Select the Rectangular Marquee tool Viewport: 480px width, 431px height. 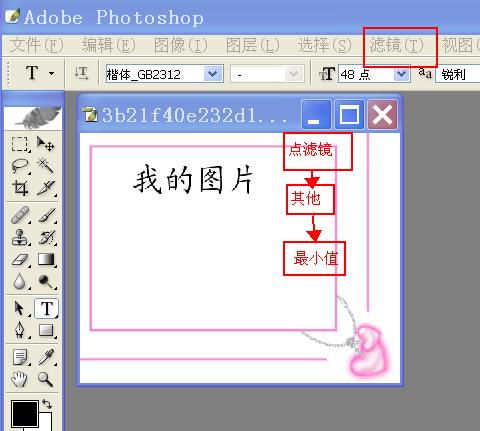[x=20, y=144]
